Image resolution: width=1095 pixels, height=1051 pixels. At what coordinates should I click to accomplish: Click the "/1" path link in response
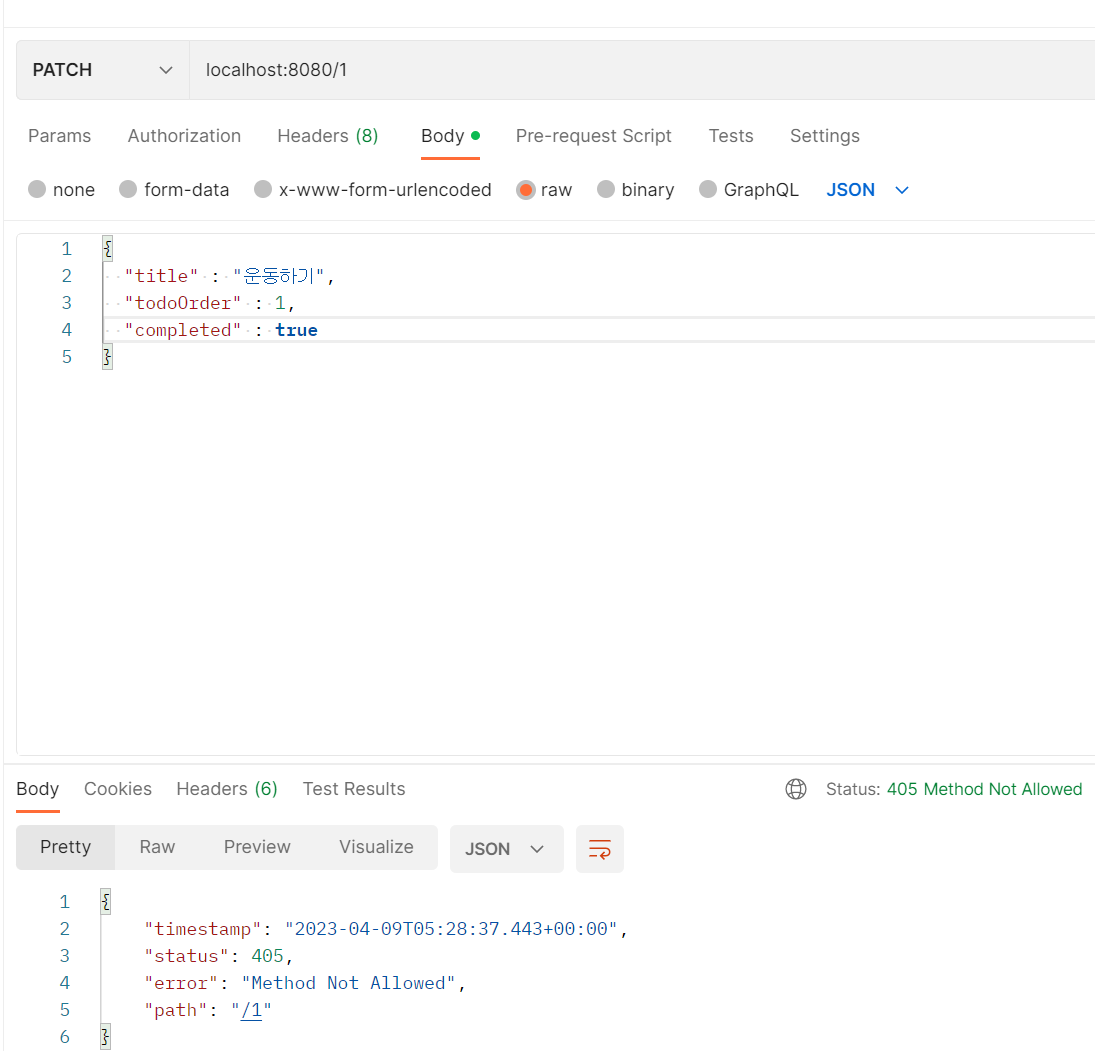click(x=251, y=1010)
